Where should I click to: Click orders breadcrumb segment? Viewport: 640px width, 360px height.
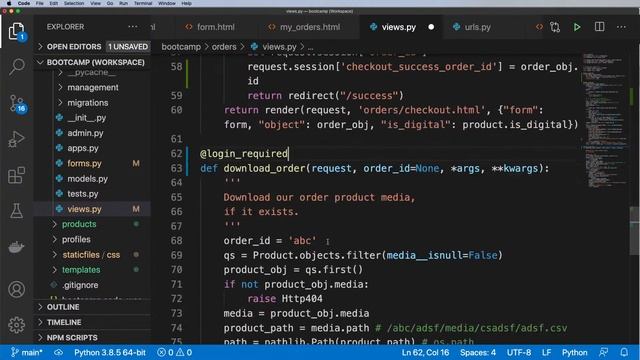pos(224,47)
